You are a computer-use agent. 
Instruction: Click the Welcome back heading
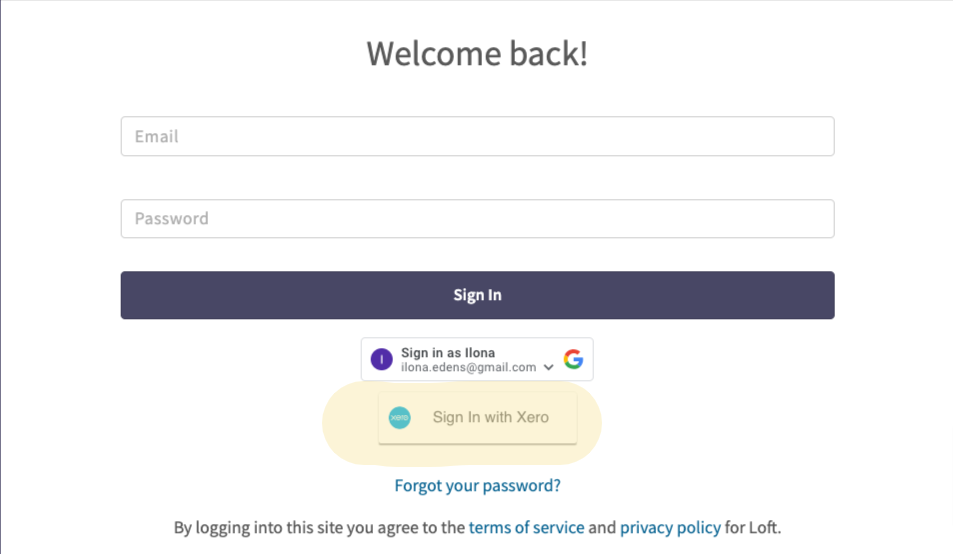point(477,53)
